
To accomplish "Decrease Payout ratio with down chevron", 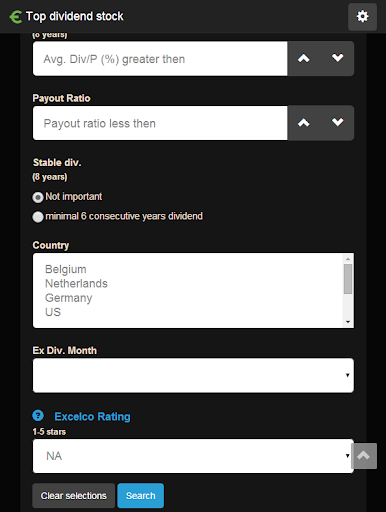I will point(337,123).
